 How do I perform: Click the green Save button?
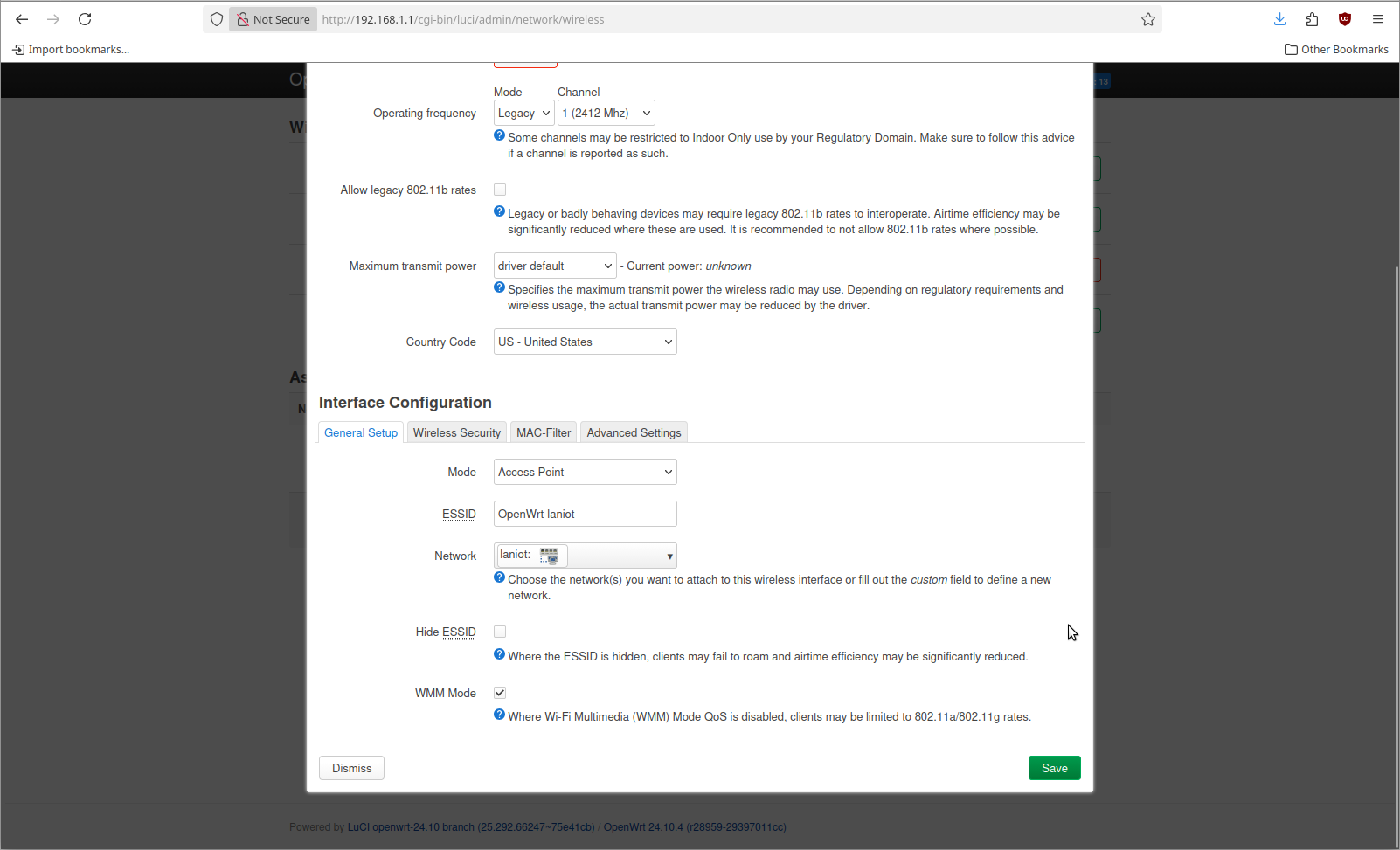tap(1054, 768)
